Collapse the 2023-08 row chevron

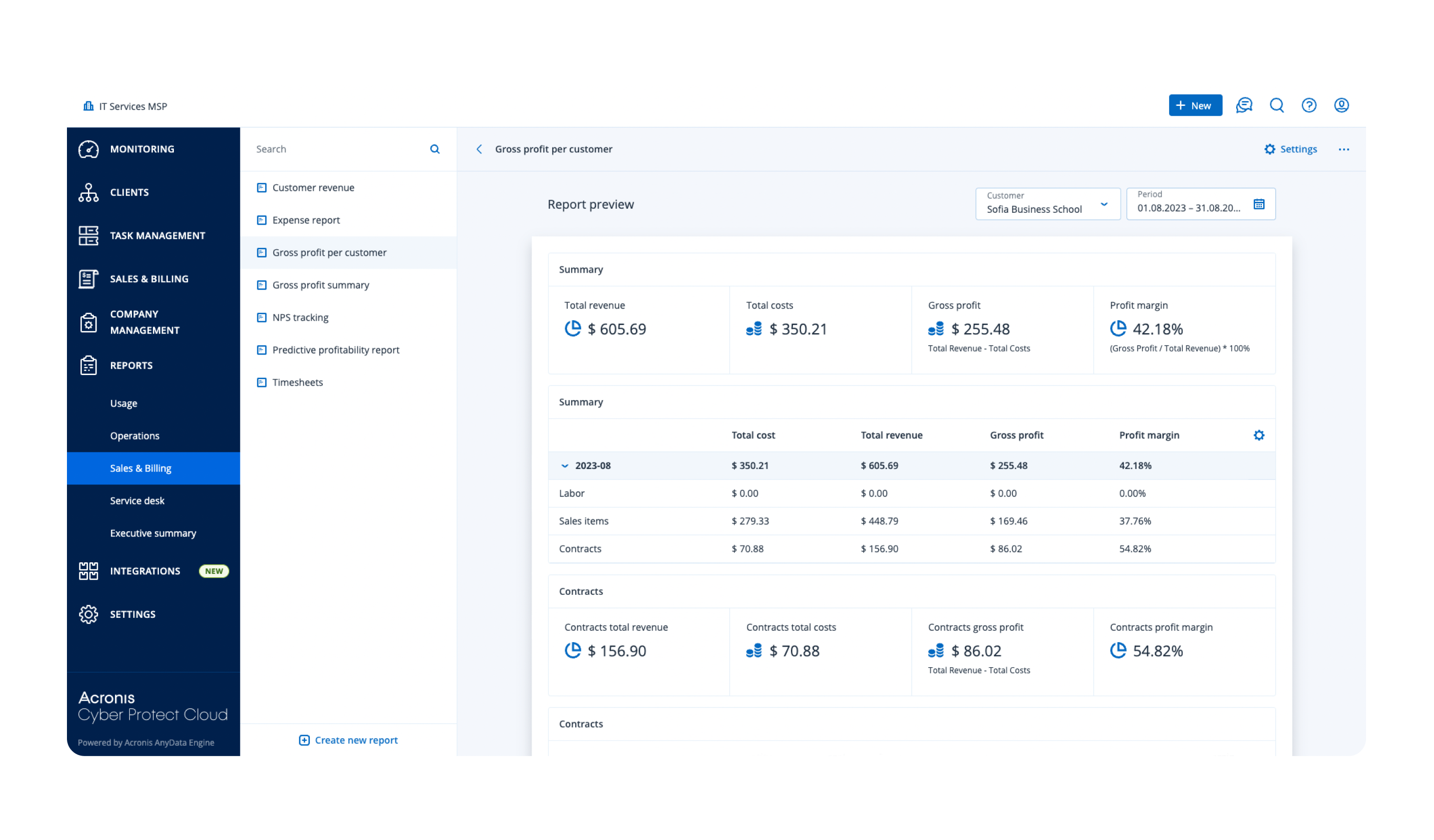click(x=565, y=466)
